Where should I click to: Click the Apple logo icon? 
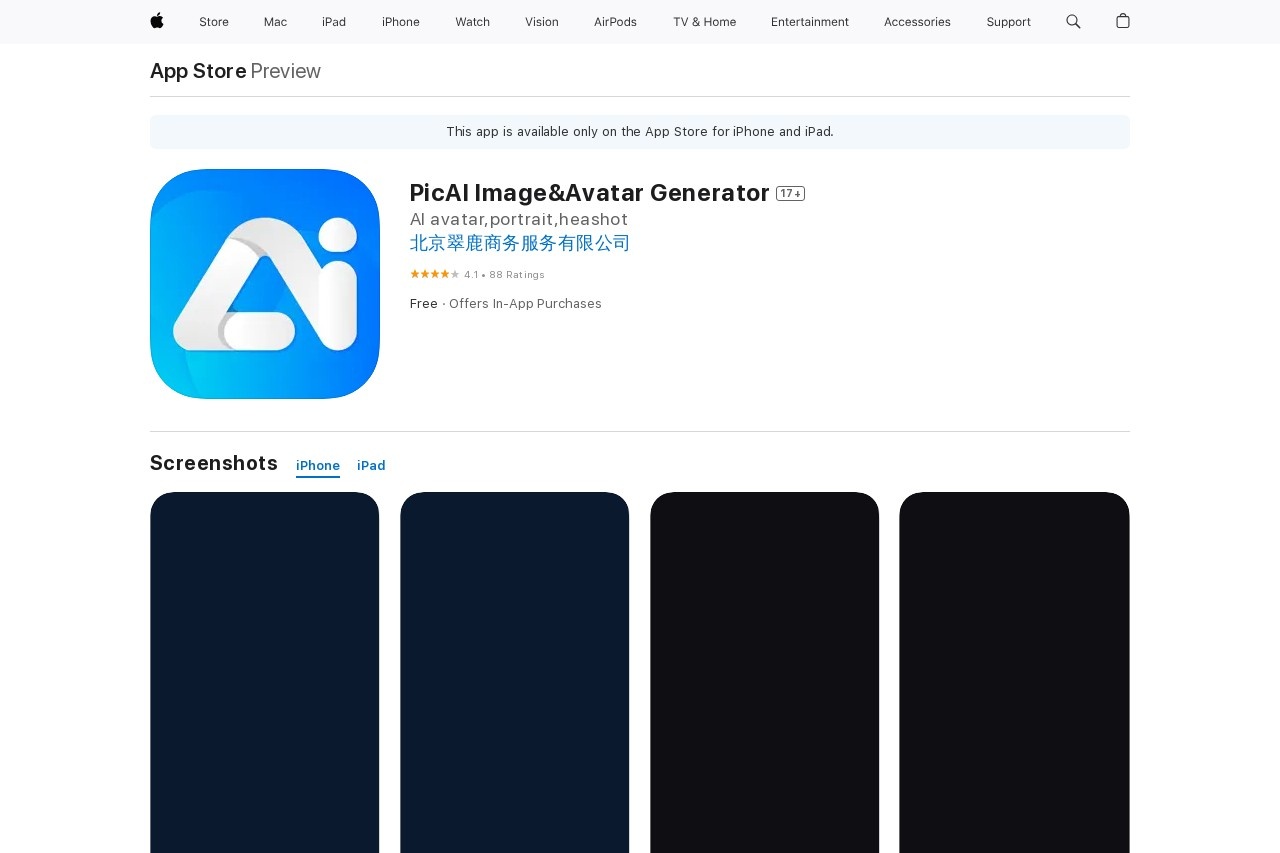click(x=157, y=21)
